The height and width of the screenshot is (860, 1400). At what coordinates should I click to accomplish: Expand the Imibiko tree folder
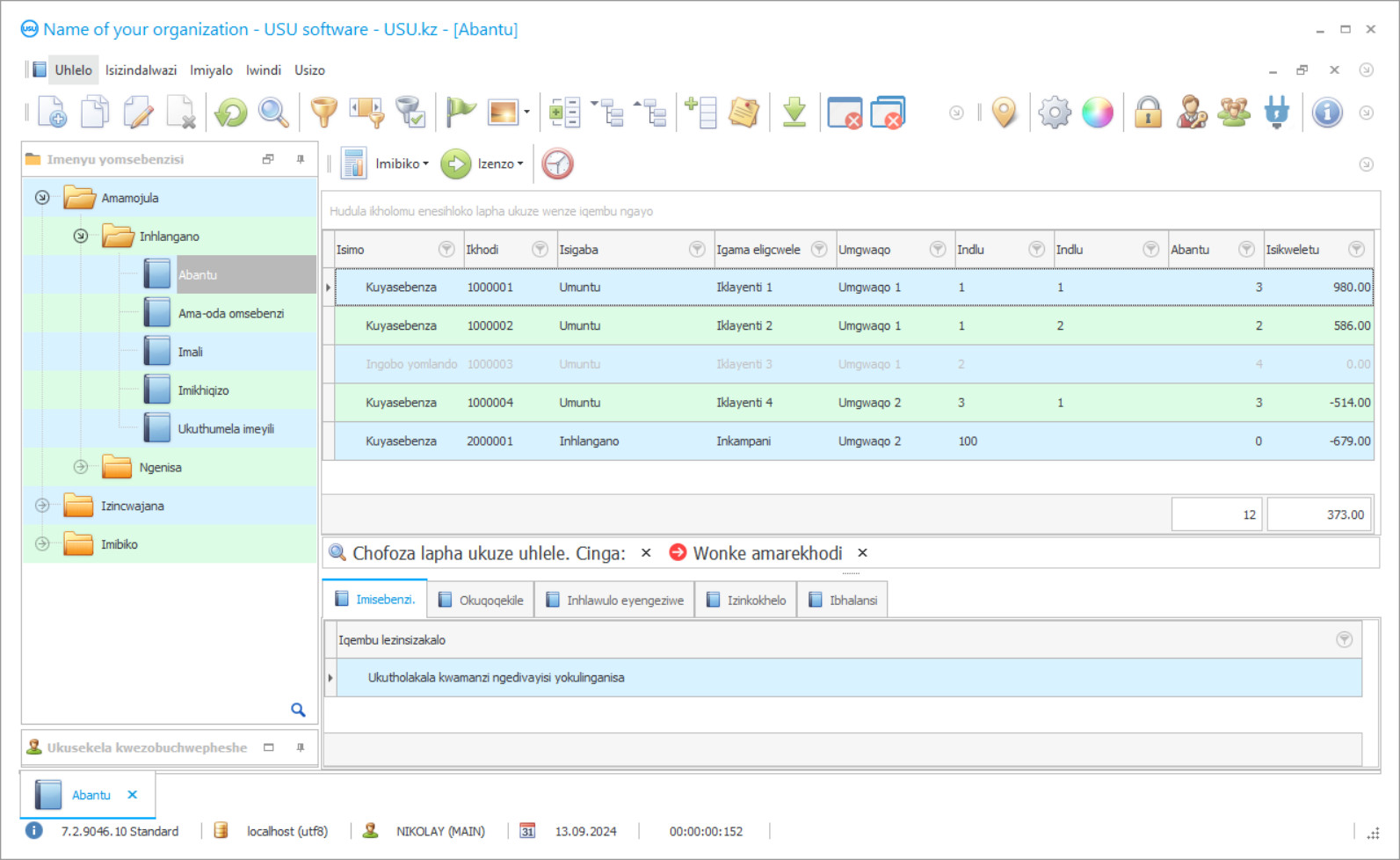pos(42,544)
